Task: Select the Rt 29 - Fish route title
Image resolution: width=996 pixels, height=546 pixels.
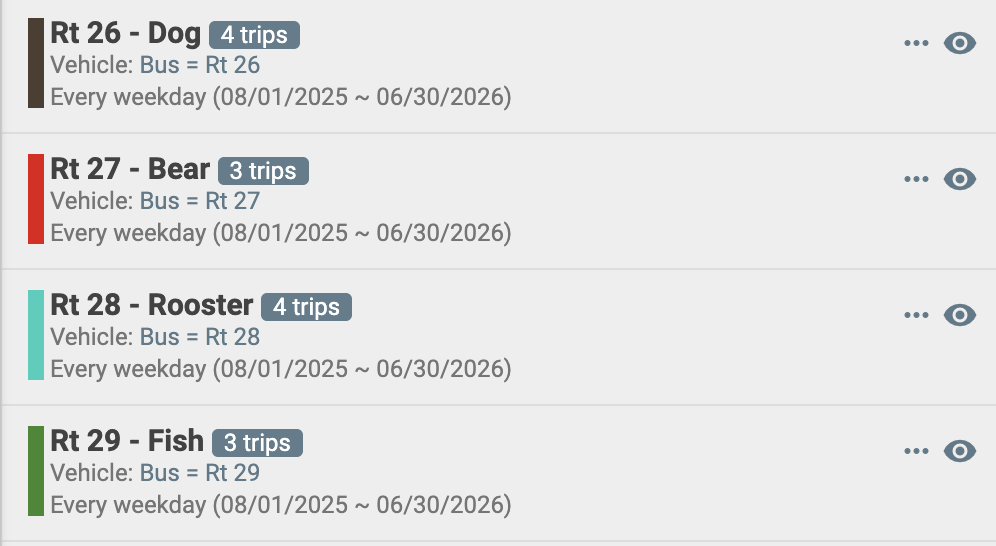Action: tap(127, 441)
